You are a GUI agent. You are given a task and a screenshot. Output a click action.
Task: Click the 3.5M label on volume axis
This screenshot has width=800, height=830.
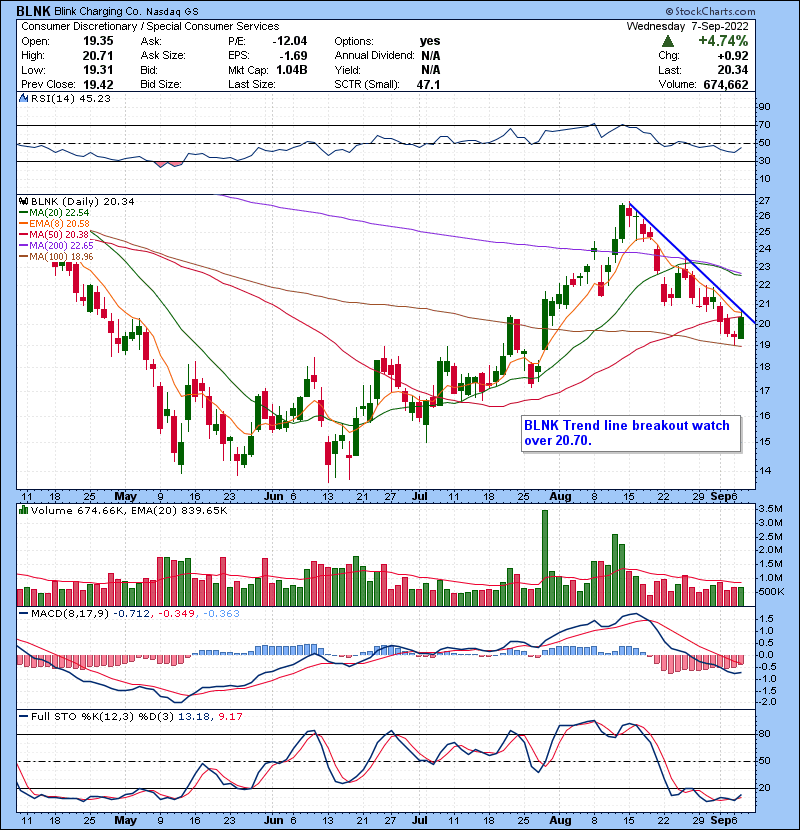point(770,509)
